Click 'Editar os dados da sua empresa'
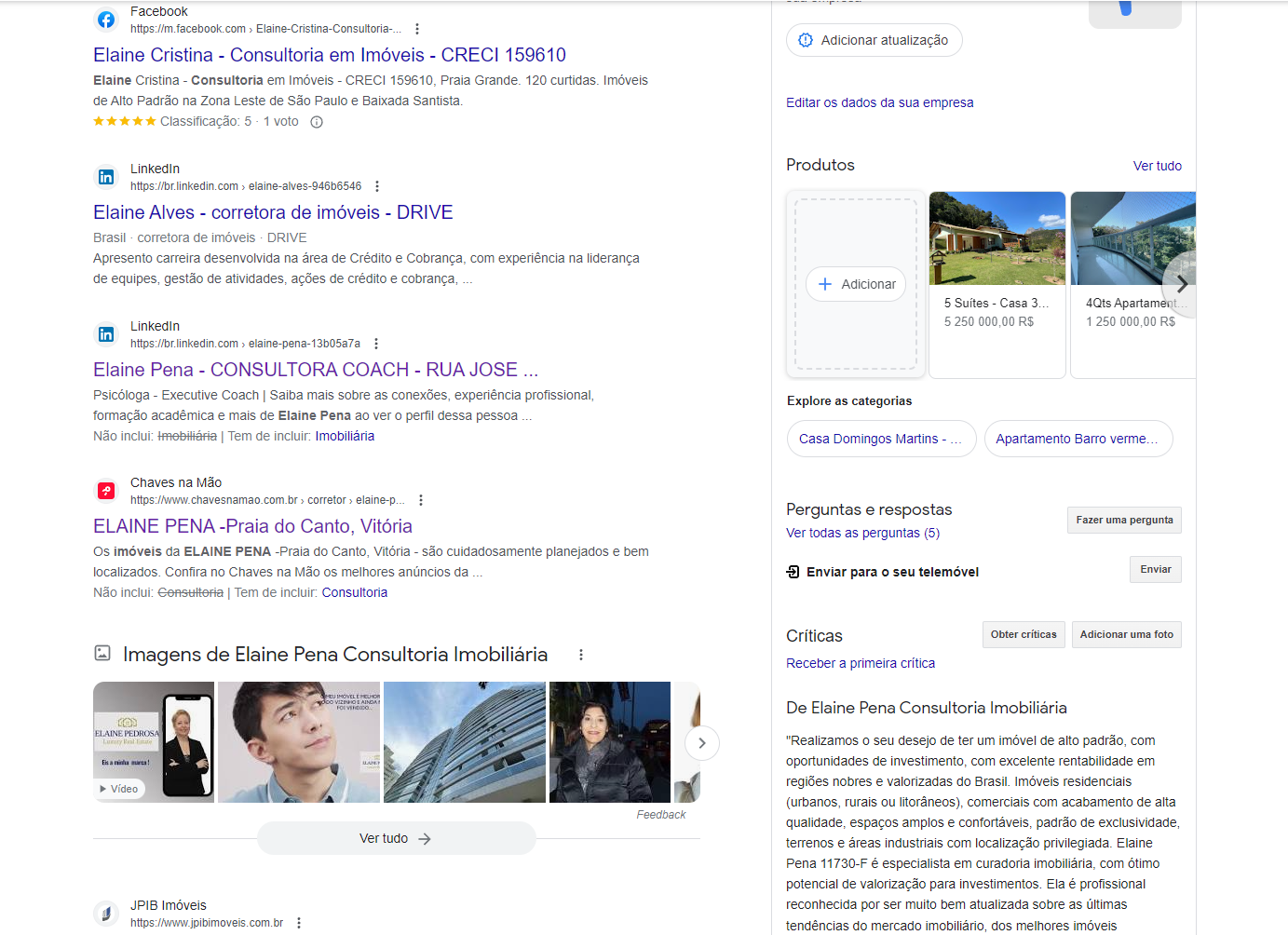 880,102
